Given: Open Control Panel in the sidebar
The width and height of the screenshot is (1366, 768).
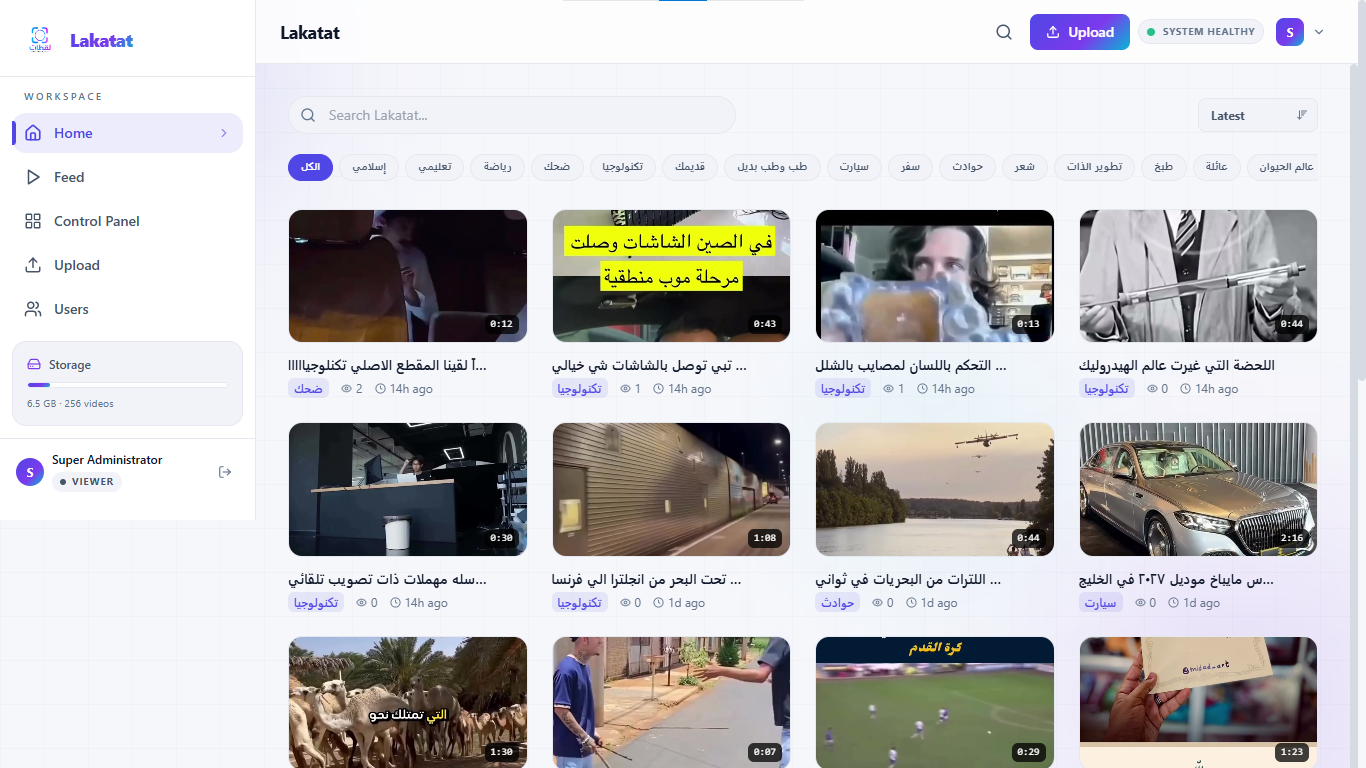Looking at the screenshot, I should (127, 221).
